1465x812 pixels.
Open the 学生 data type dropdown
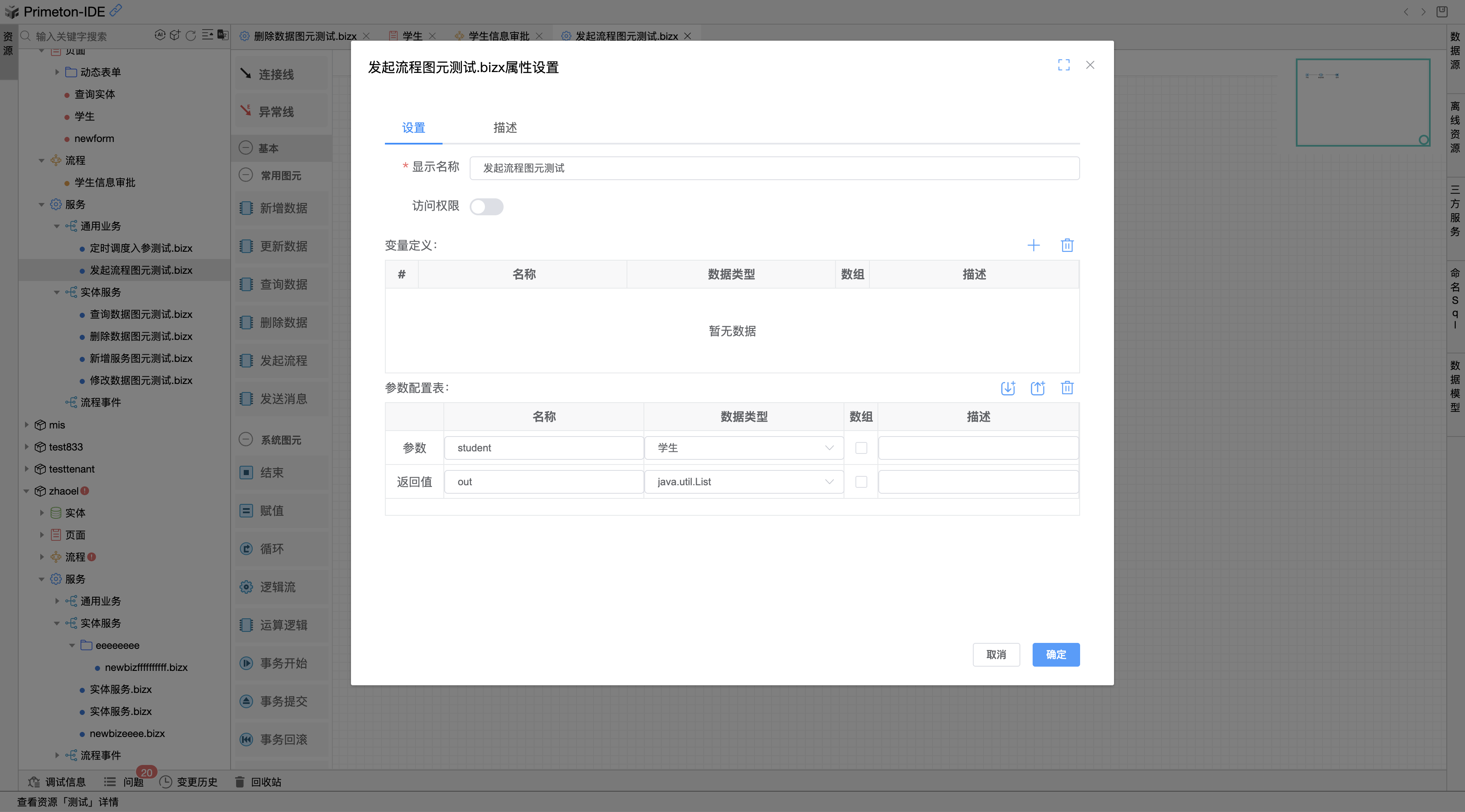tap(829, 448)
